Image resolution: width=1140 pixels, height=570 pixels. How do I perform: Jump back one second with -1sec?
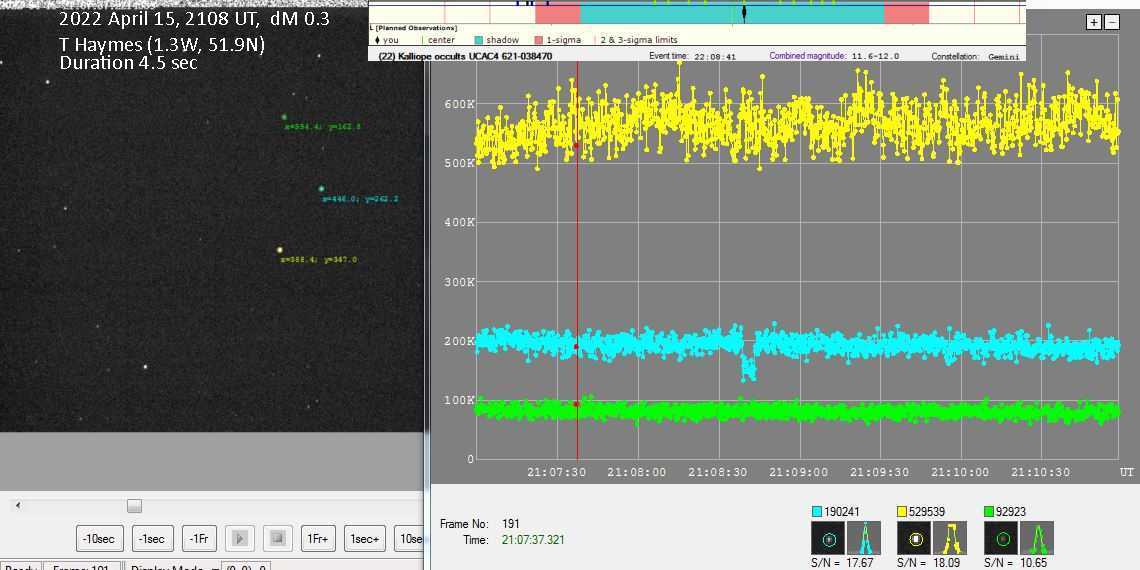152,539
